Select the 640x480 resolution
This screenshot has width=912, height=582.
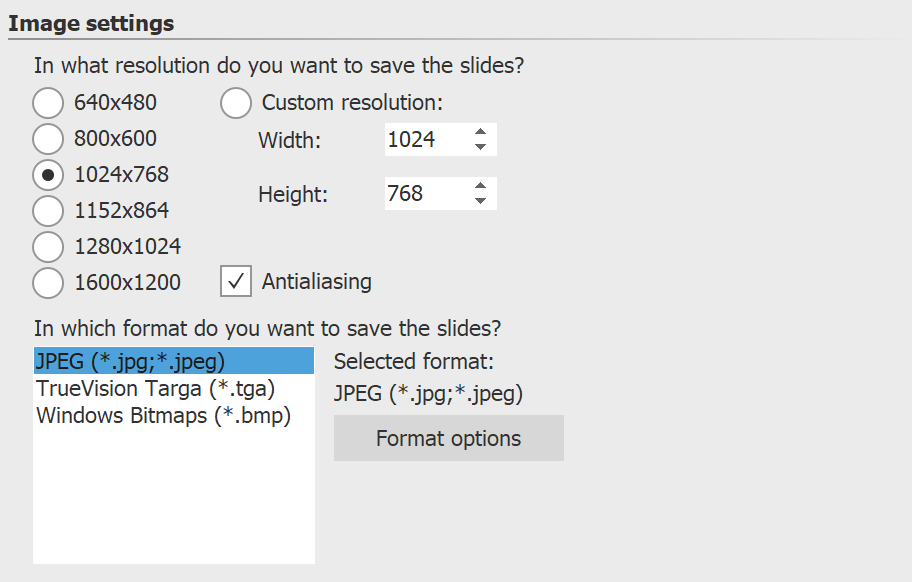48,103
